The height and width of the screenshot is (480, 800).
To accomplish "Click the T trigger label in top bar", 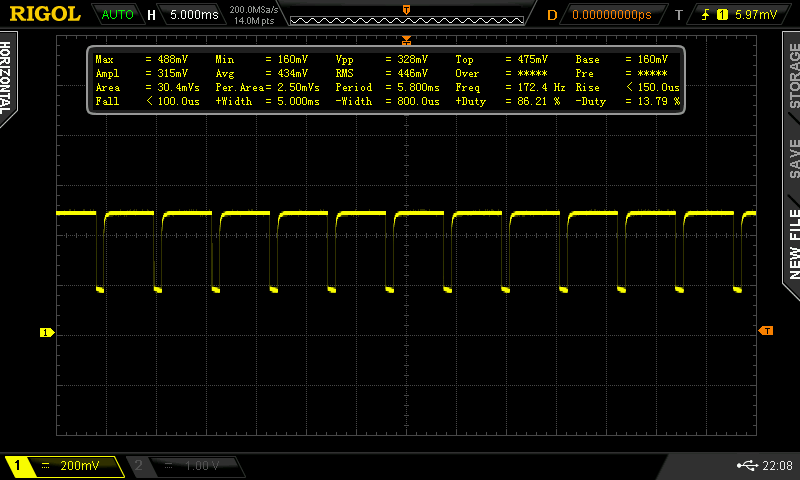I will pos(679,15).
